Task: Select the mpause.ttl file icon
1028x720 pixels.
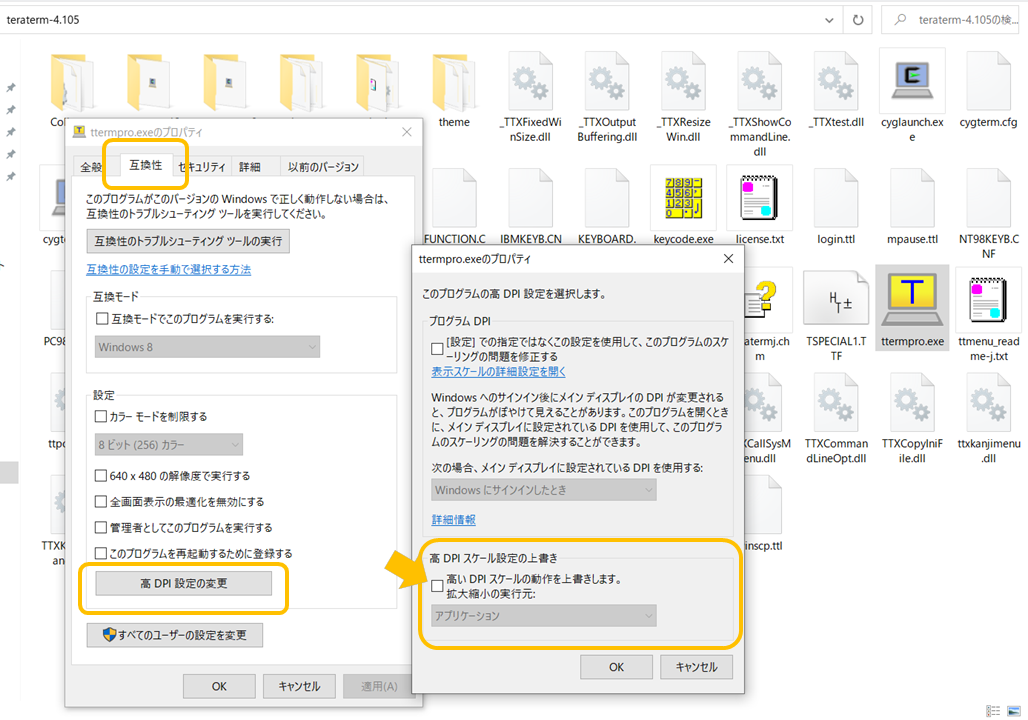Action: click(912, 198)
